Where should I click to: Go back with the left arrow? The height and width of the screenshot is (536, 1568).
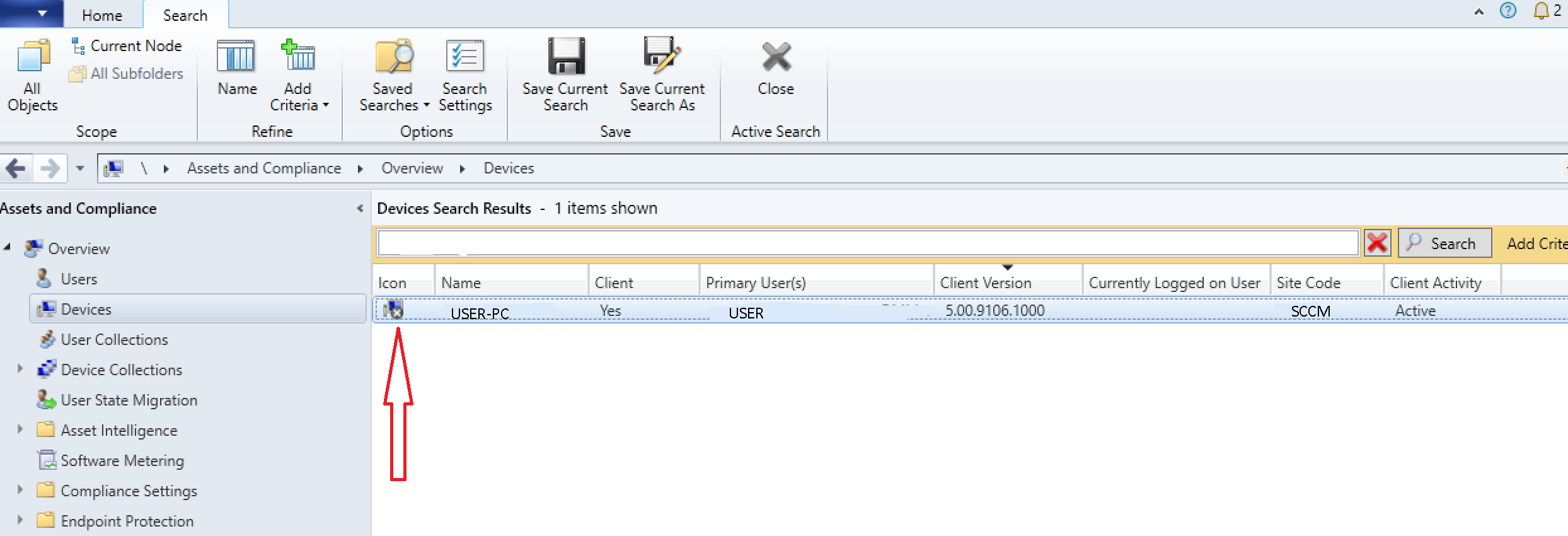point(16,168)
